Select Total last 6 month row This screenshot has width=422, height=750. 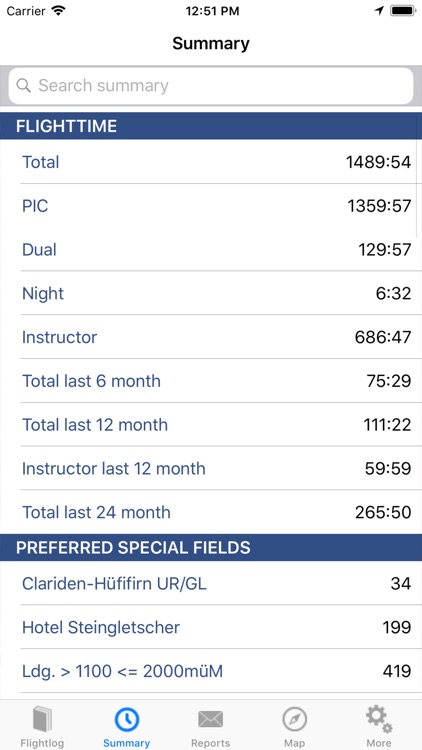[211, 381]
